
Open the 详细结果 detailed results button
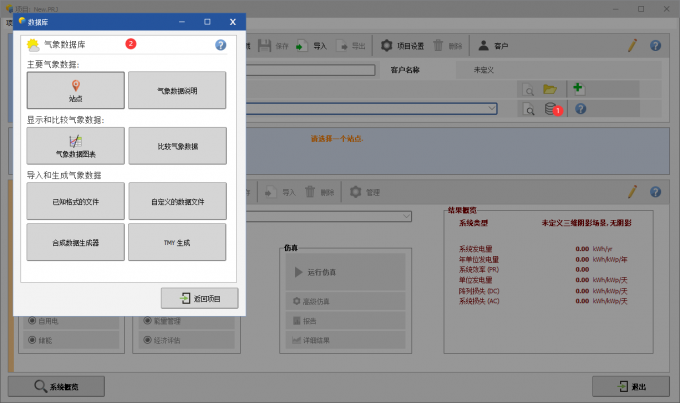pos(345,340)
